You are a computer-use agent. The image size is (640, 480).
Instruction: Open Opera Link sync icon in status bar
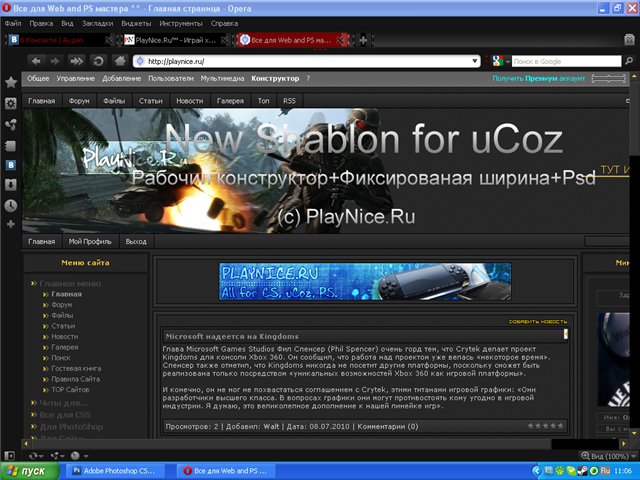pos(33,456)
